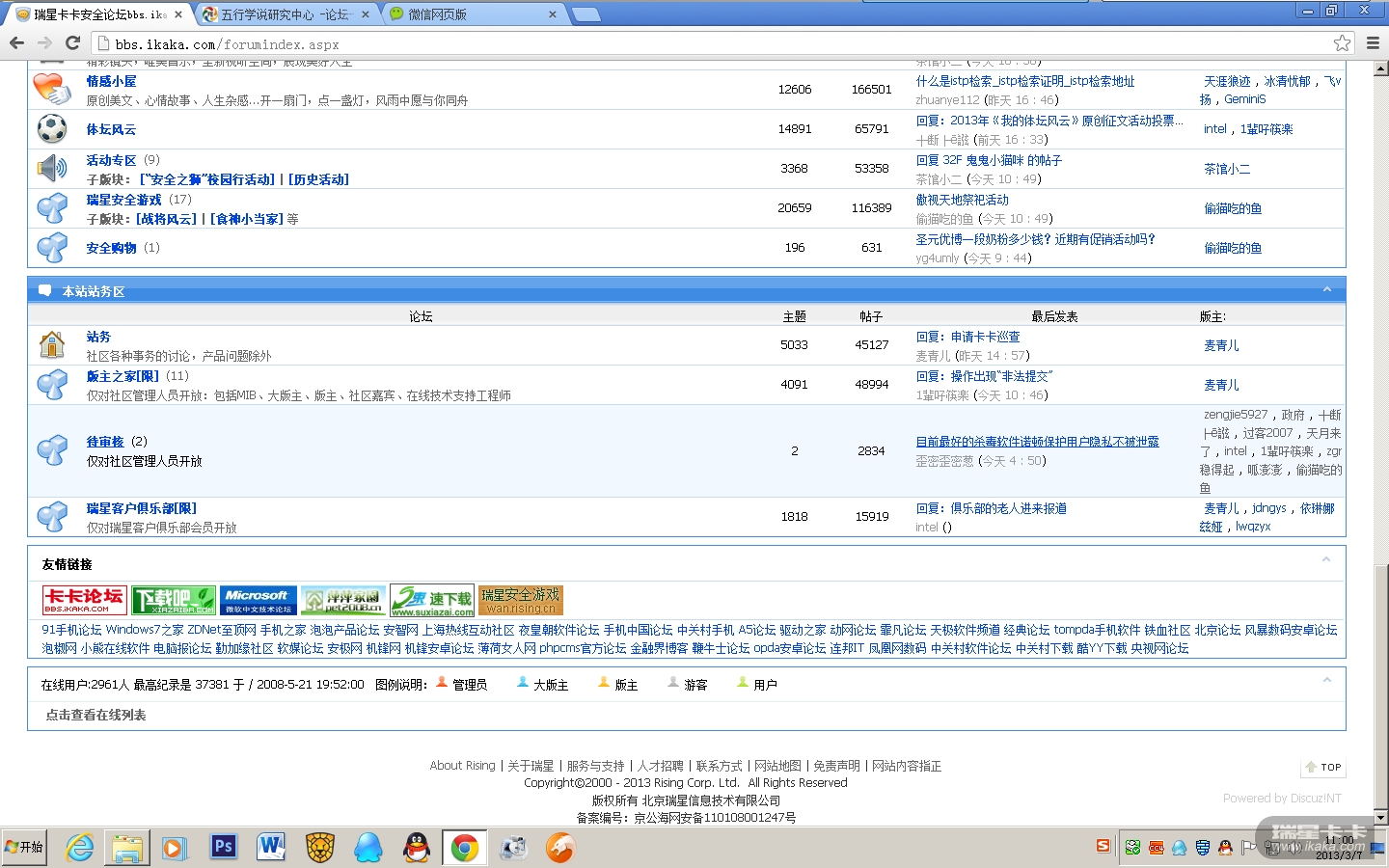1389x868 pixels.
Task: Open the 91手机论坛 friend link
Action: [71, 630]
